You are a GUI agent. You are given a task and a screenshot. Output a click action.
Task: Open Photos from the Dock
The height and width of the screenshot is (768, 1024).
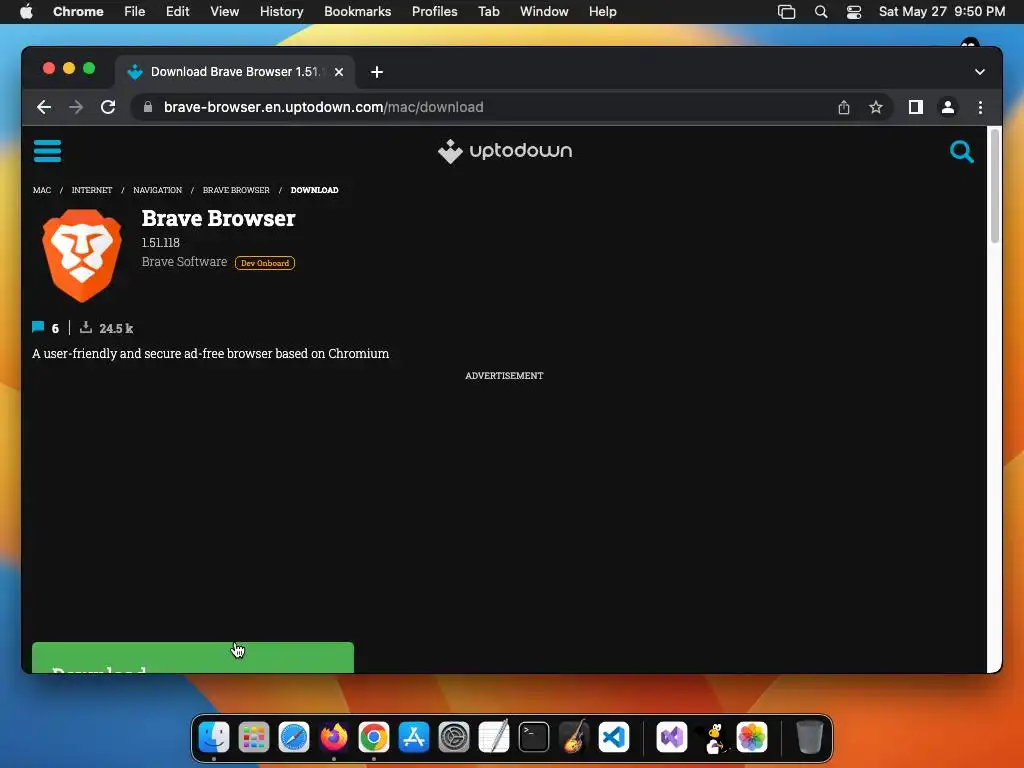(752, 737)
